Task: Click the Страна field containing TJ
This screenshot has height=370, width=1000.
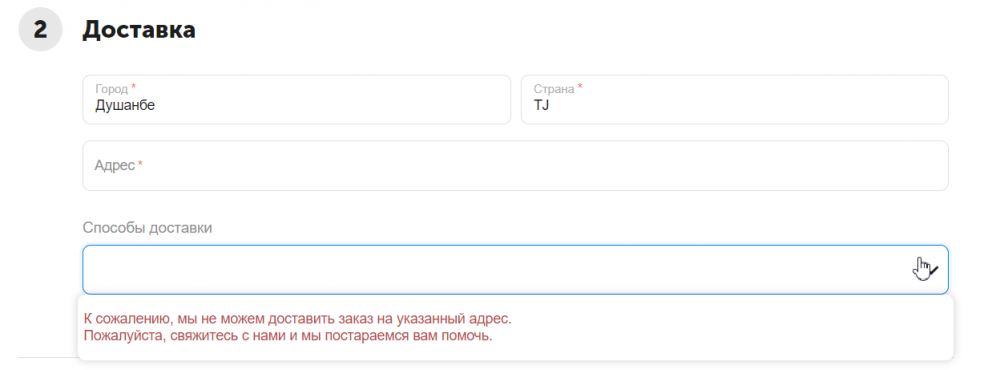Action: 735,100
